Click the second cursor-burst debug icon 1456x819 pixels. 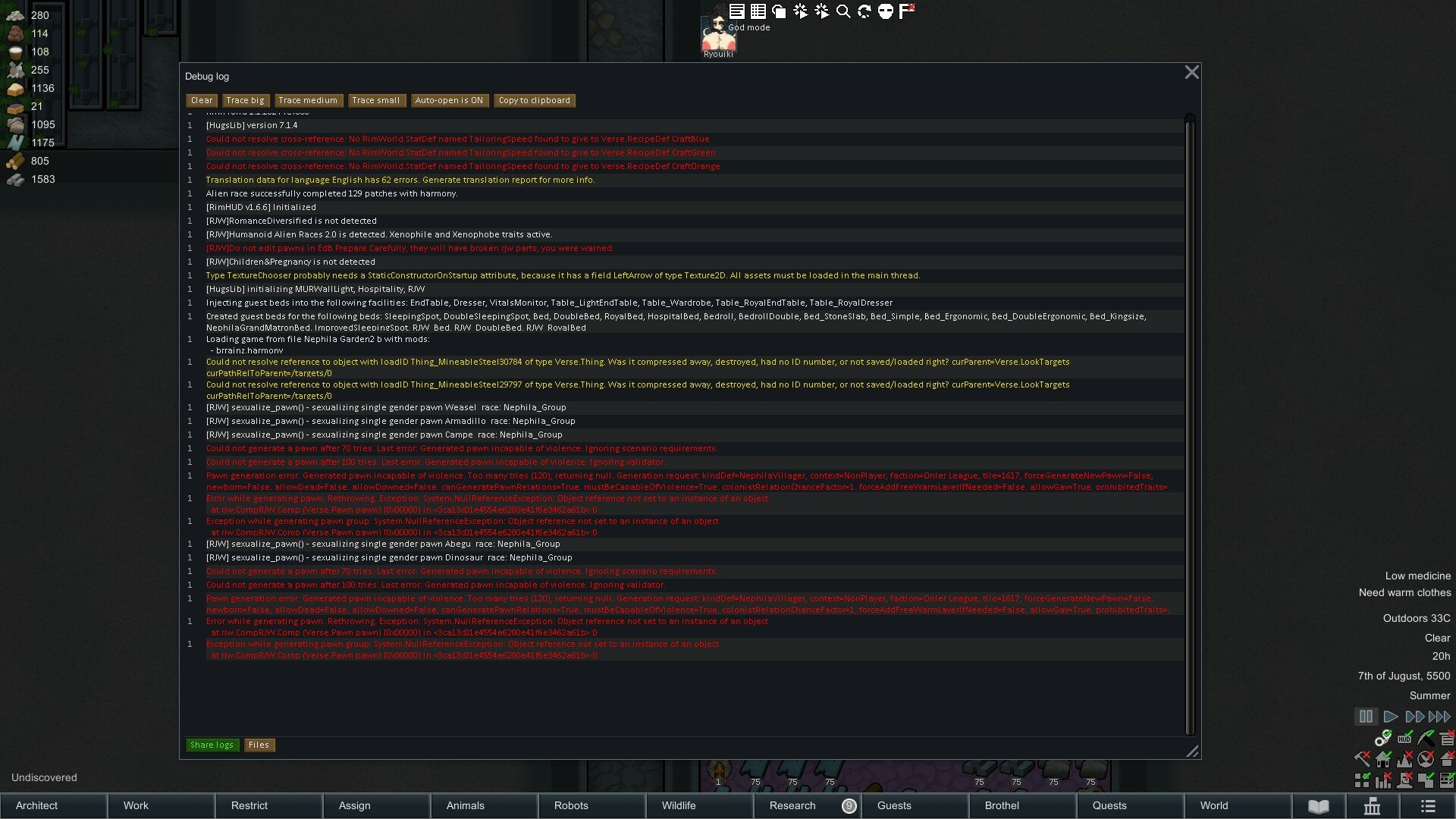821,11
